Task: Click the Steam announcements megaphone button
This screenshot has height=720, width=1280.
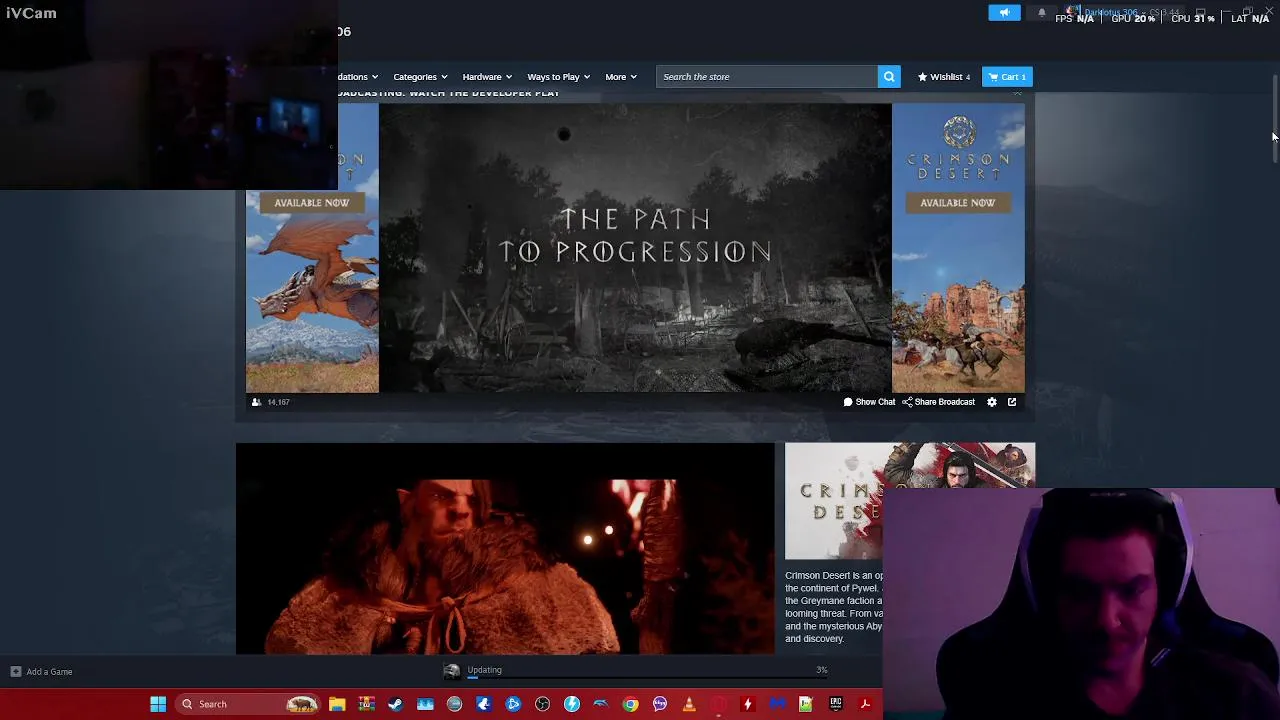Action: [1004, 13]
